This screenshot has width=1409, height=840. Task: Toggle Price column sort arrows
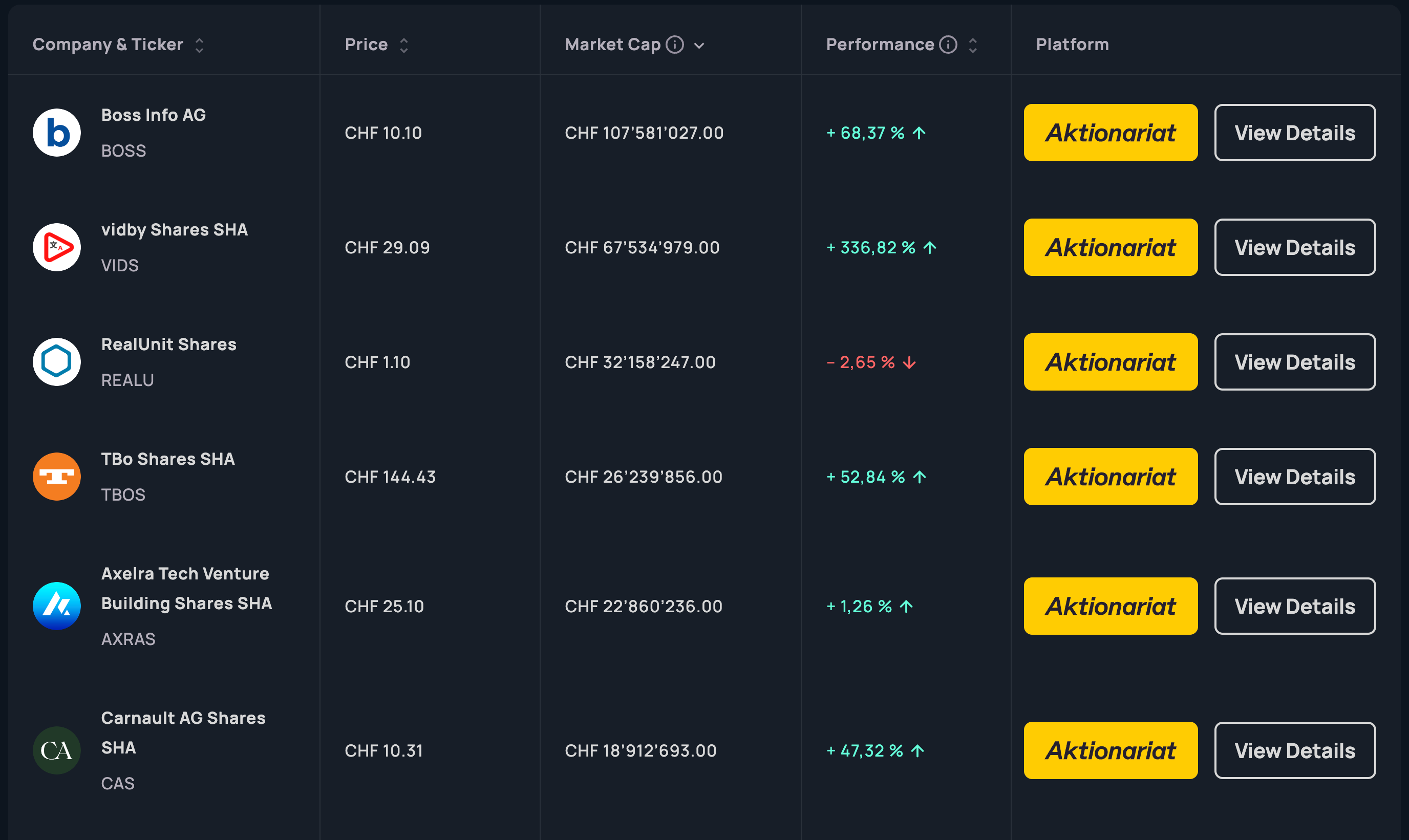click(403, 45)
